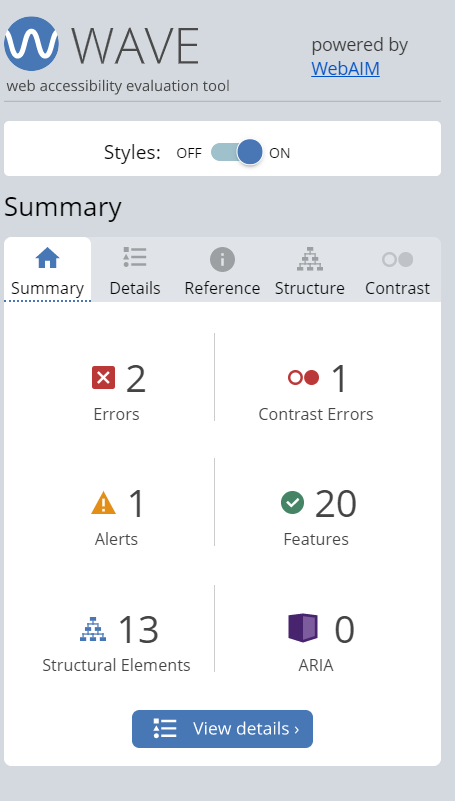Click the blue Structural Elements hierarchy icon

[93, 629]
